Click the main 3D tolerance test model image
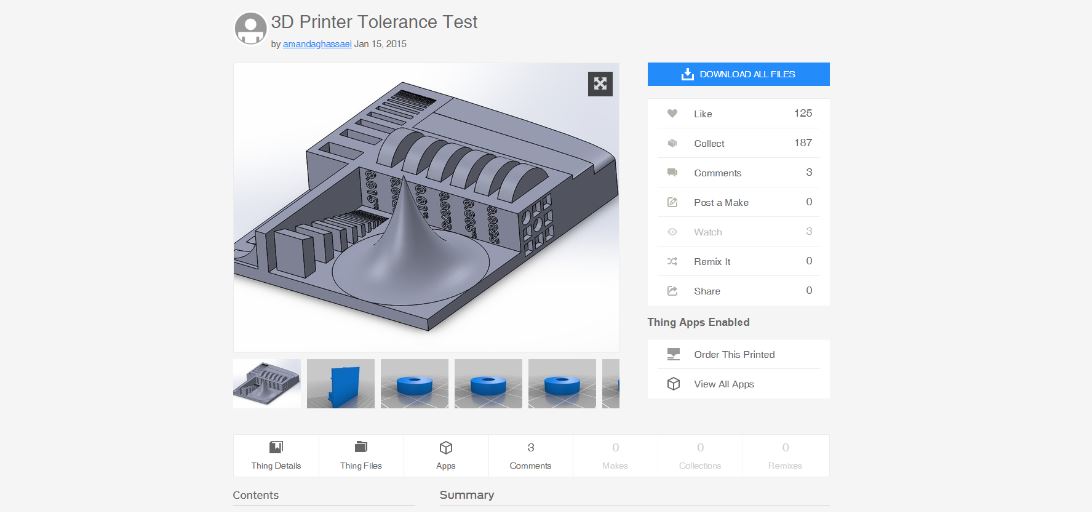 [426, 208]
